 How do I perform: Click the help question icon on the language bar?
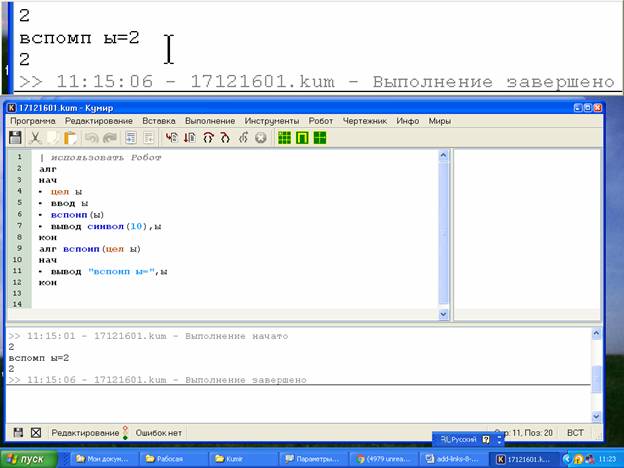point(486,439)
